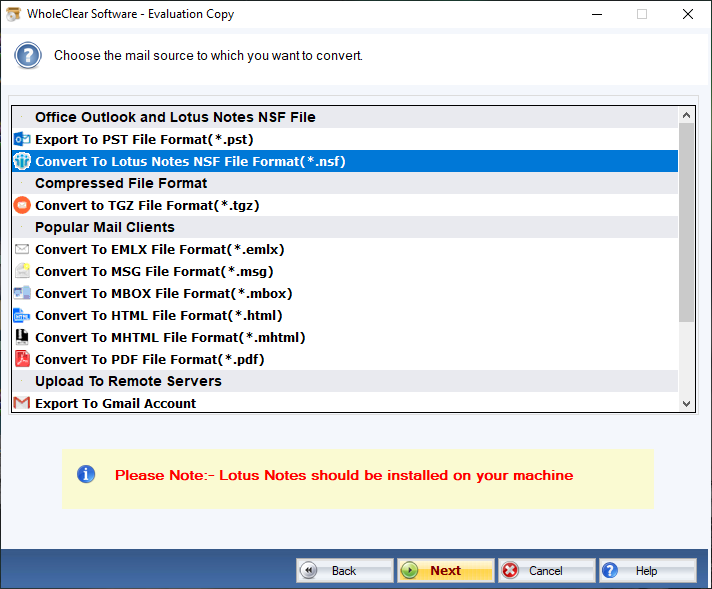712x589 pixels.
Task: Select Convert To MHTML File Format
Action: click(x=345, y=337)
